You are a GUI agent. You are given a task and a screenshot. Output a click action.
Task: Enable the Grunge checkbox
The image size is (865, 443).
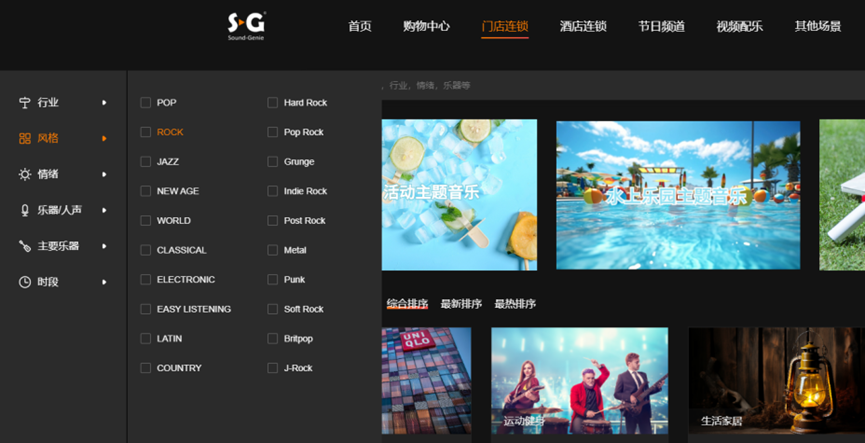[273, 162]
